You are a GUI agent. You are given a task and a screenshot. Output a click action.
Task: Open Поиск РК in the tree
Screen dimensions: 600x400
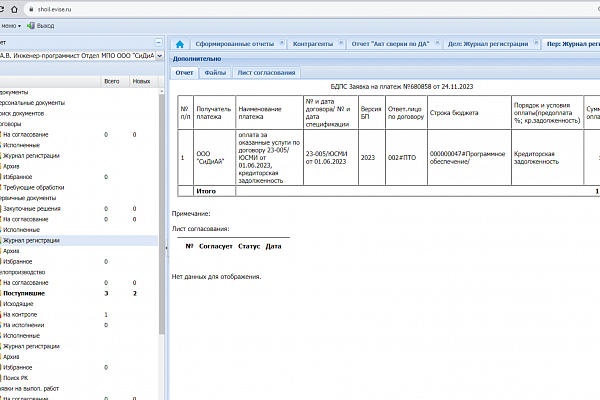(x=16, y=378)
